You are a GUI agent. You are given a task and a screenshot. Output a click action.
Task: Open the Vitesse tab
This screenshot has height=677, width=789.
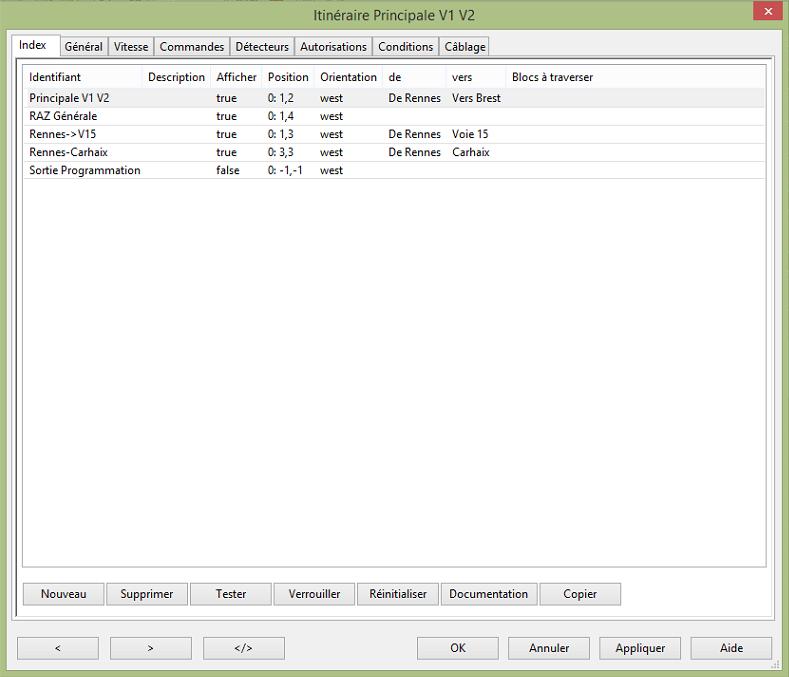pos(131,47)
